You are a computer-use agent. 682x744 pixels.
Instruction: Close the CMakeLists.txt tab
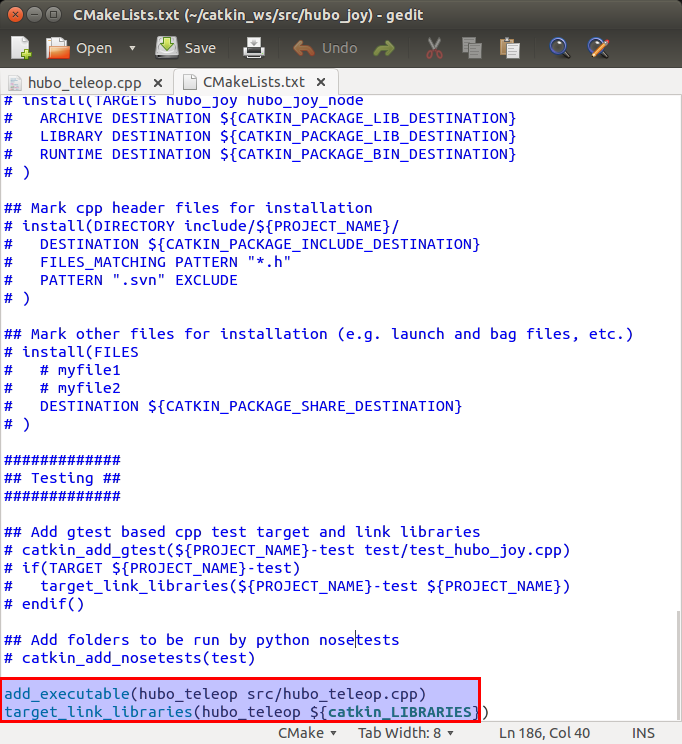321,82
